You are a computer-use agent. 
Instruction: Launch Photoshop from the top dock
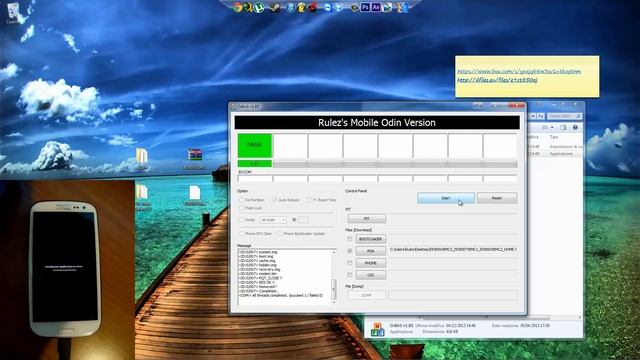click(x=365, y=7)
